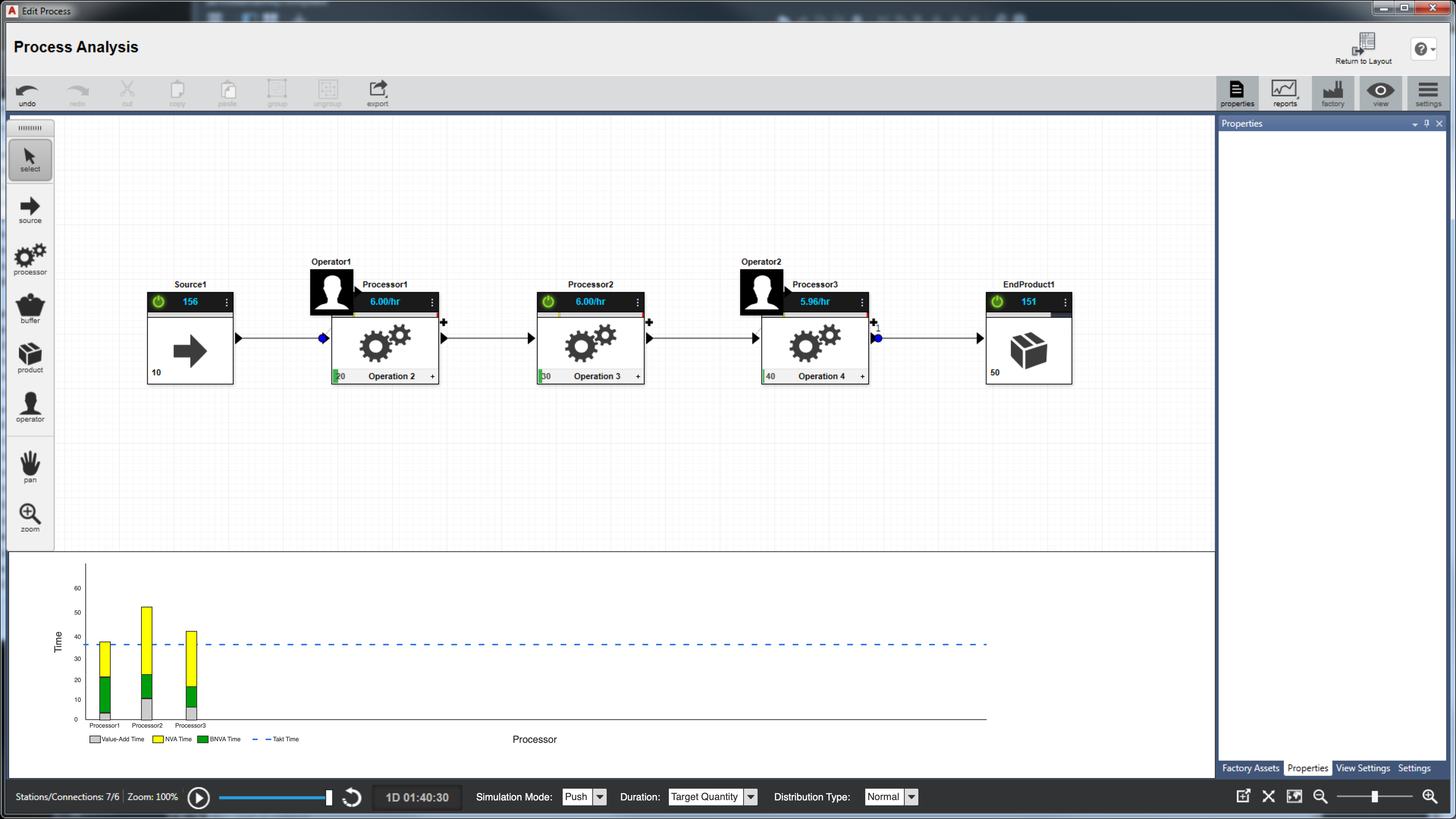Switch to View Settings tab
Screen dimensions: 1456x819
pyautogui.click(x=1363, y=768)
